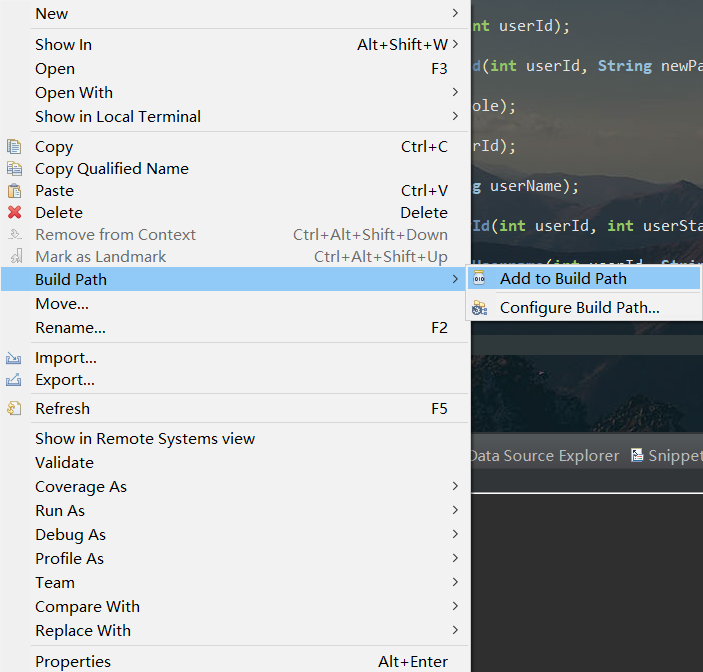Expand the Run As submenu arrow

[x=455, y=510]
